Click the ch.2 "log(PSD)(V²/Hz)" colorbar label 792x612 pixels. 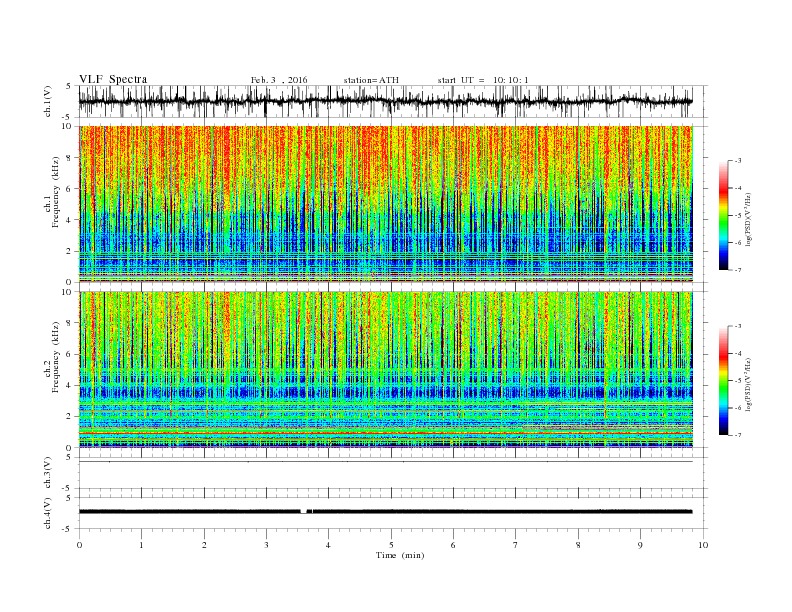click(749, 384)
